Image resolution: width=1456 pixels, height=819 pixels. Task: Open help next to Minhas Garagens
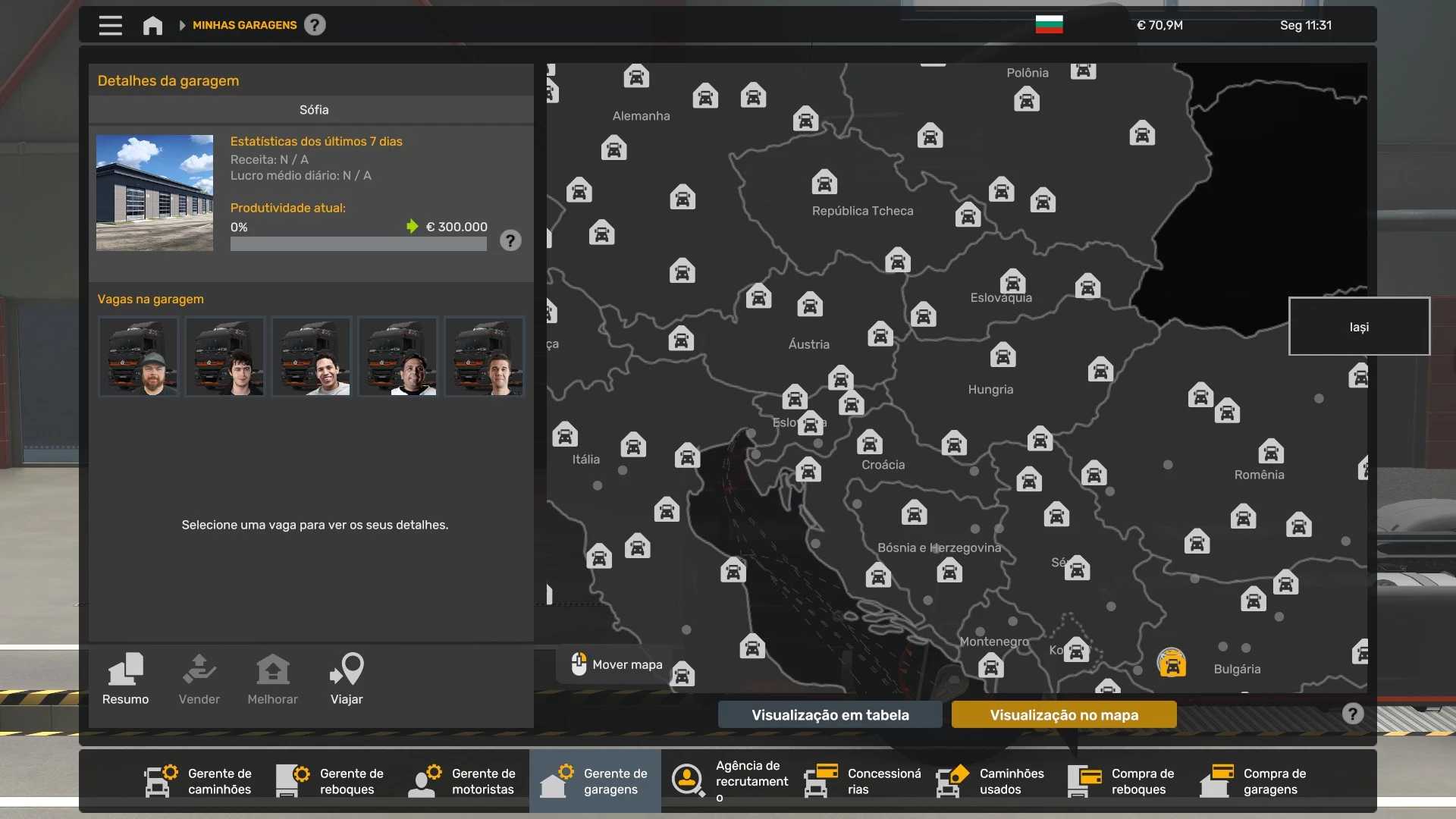[315, 25]
